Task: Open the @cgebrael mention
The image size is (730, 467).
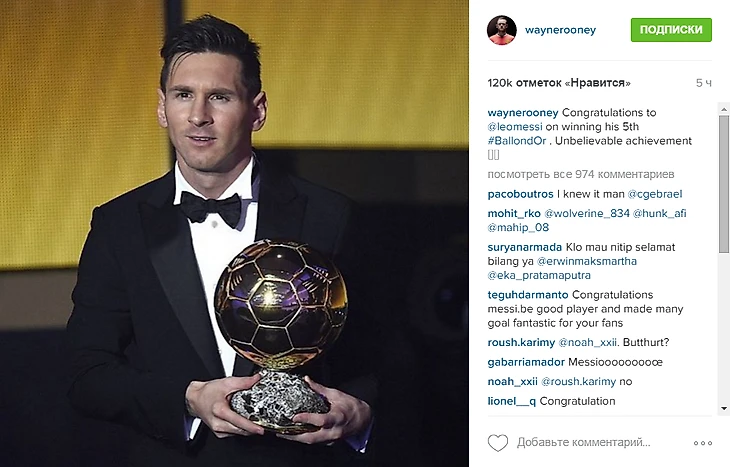Action: (655, 194)
